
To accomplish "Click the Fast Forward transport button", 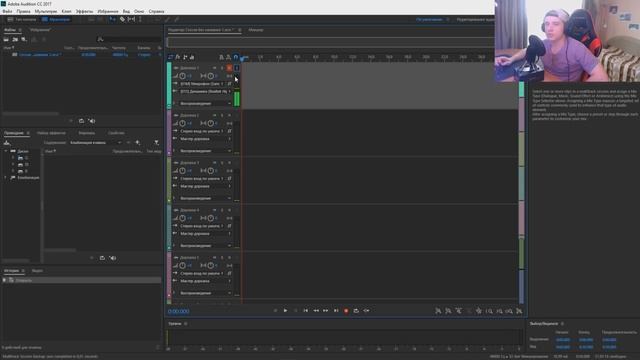I will pyautogui.click(x=326, y=311).
